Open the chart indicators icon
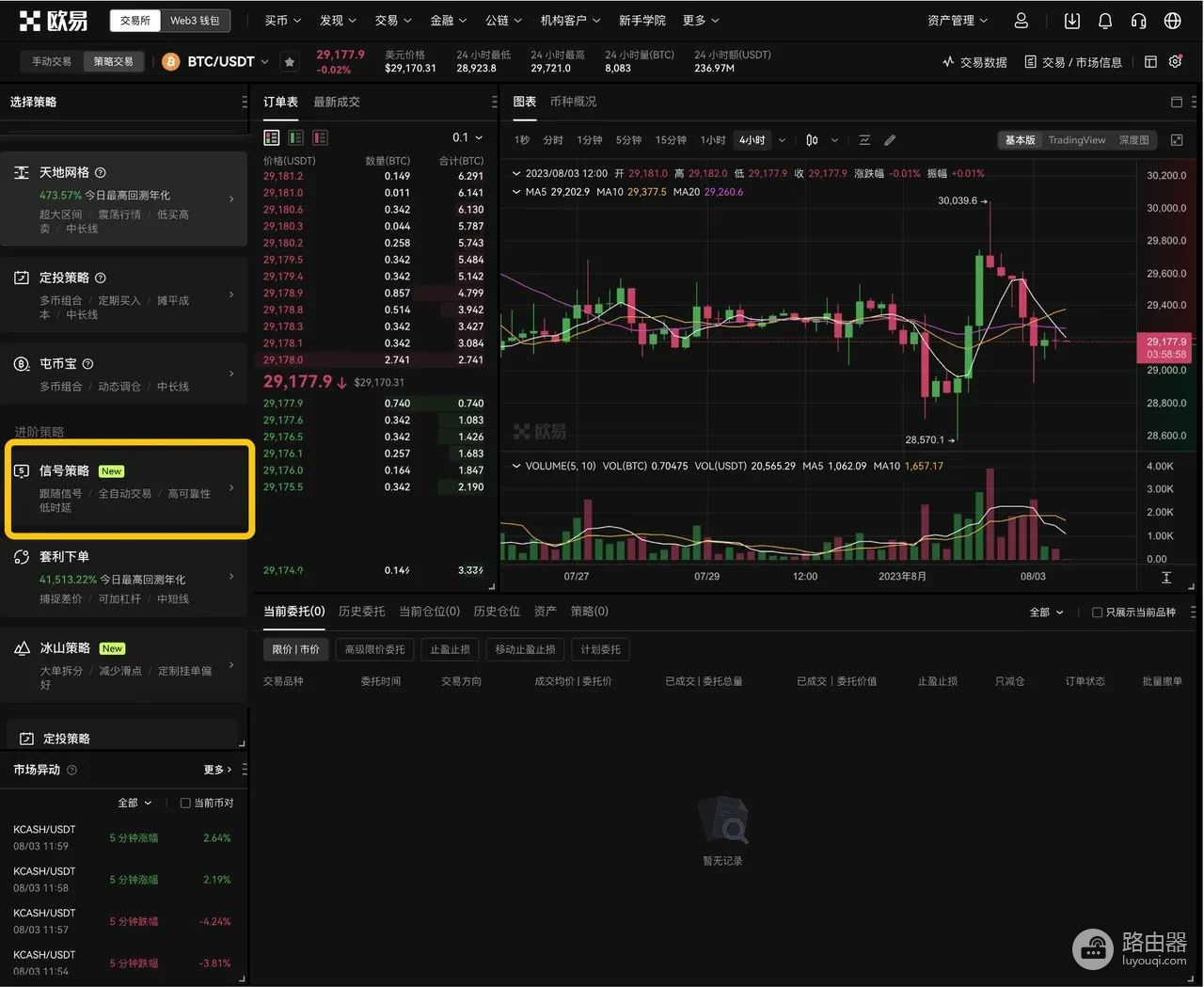 coord(864,140)
